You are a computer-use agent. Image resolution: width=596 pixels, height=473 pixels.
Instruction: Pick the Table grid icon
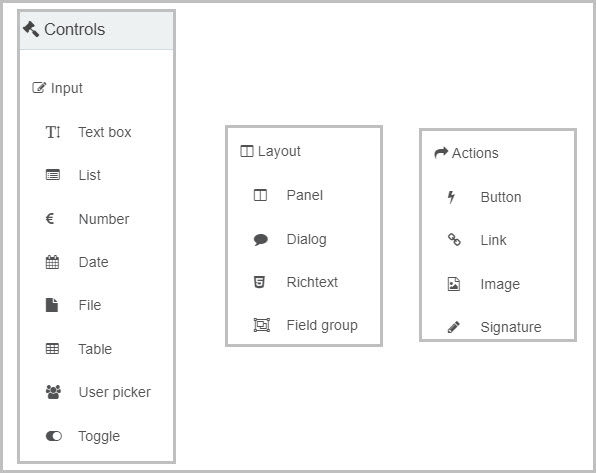click(x=52, y=349)
